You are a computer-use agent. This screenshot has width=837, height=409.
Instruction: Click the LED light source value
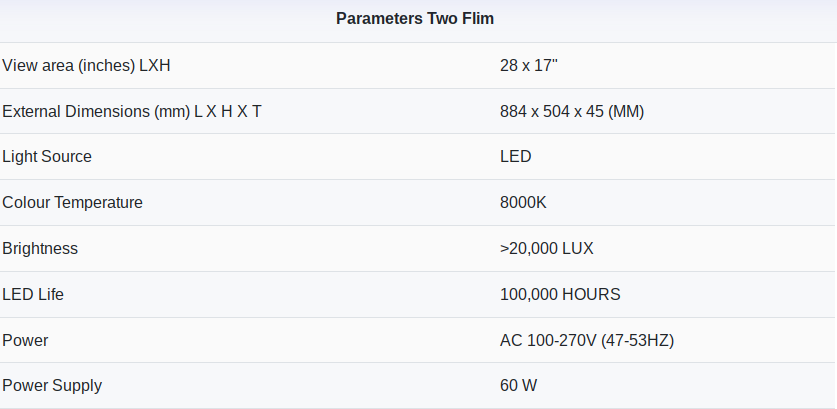(x=515, y=157)
